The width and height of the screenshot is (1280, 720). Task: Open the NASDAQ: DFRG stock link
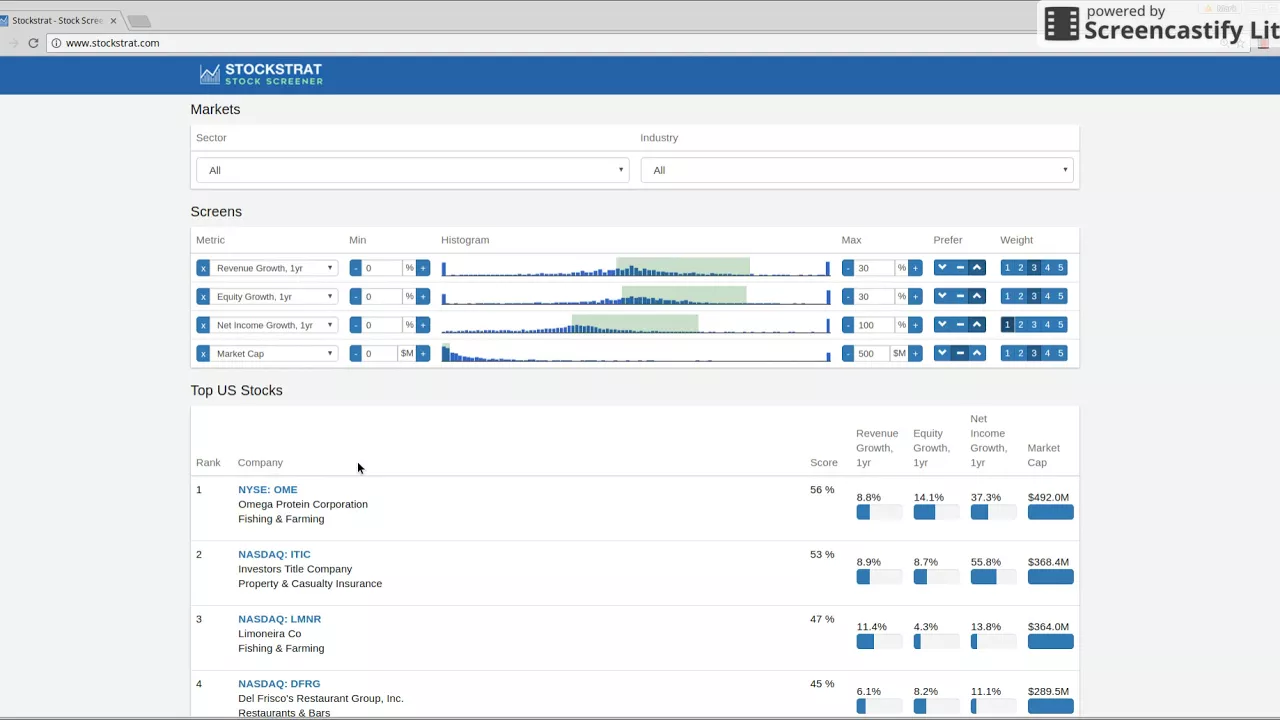tap(279, 684)
